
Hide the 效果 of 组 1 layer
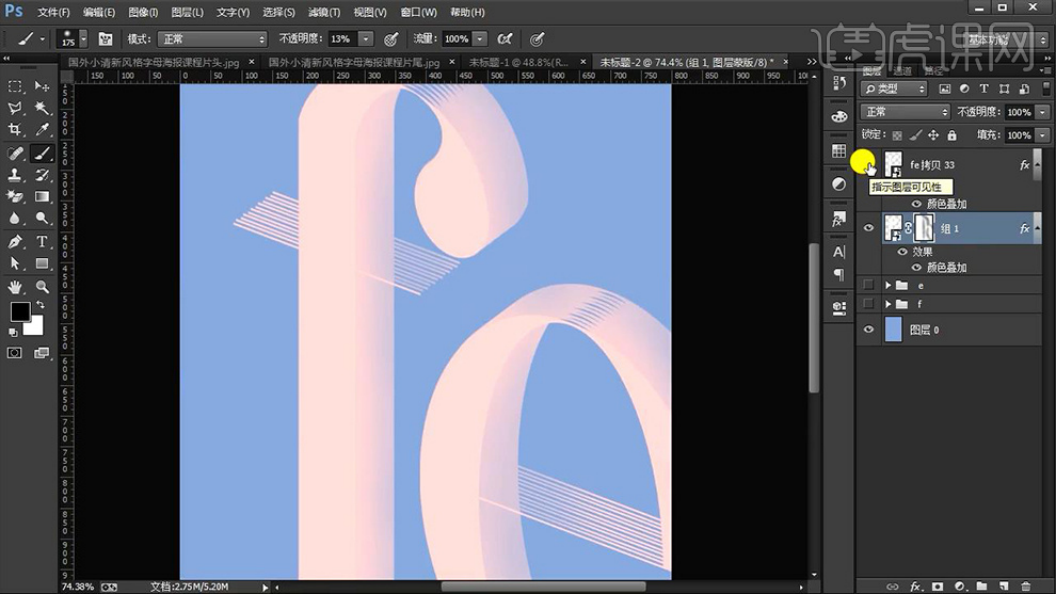[x=902, y=252]
